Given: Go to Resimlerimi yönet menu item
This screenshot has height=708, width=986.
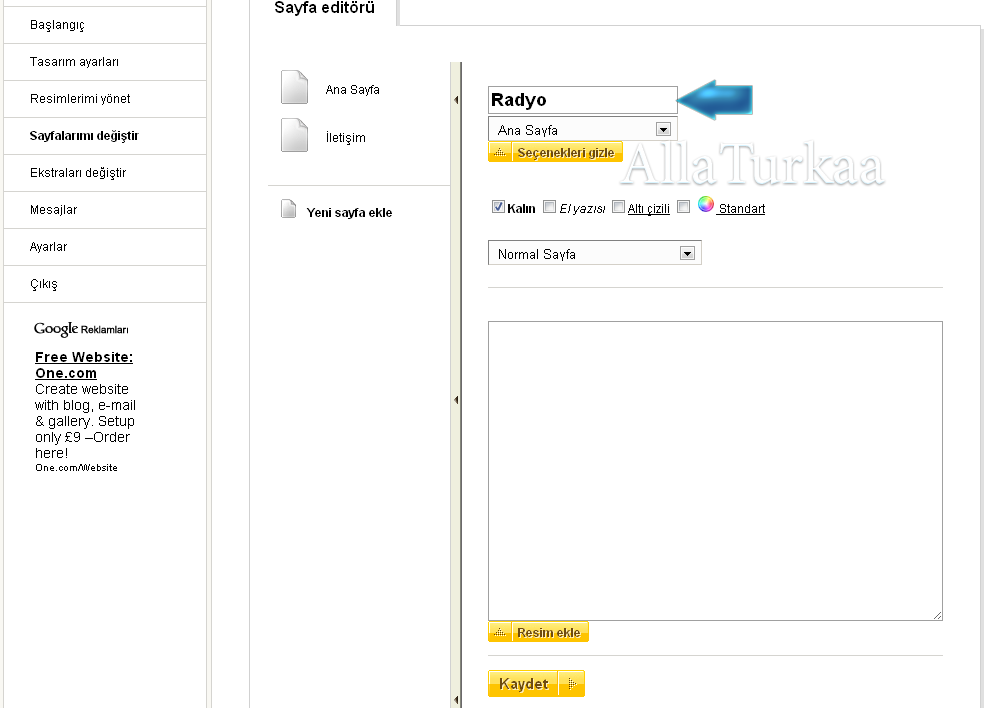Looking at the screenshot, I should (x=80, y=99).
